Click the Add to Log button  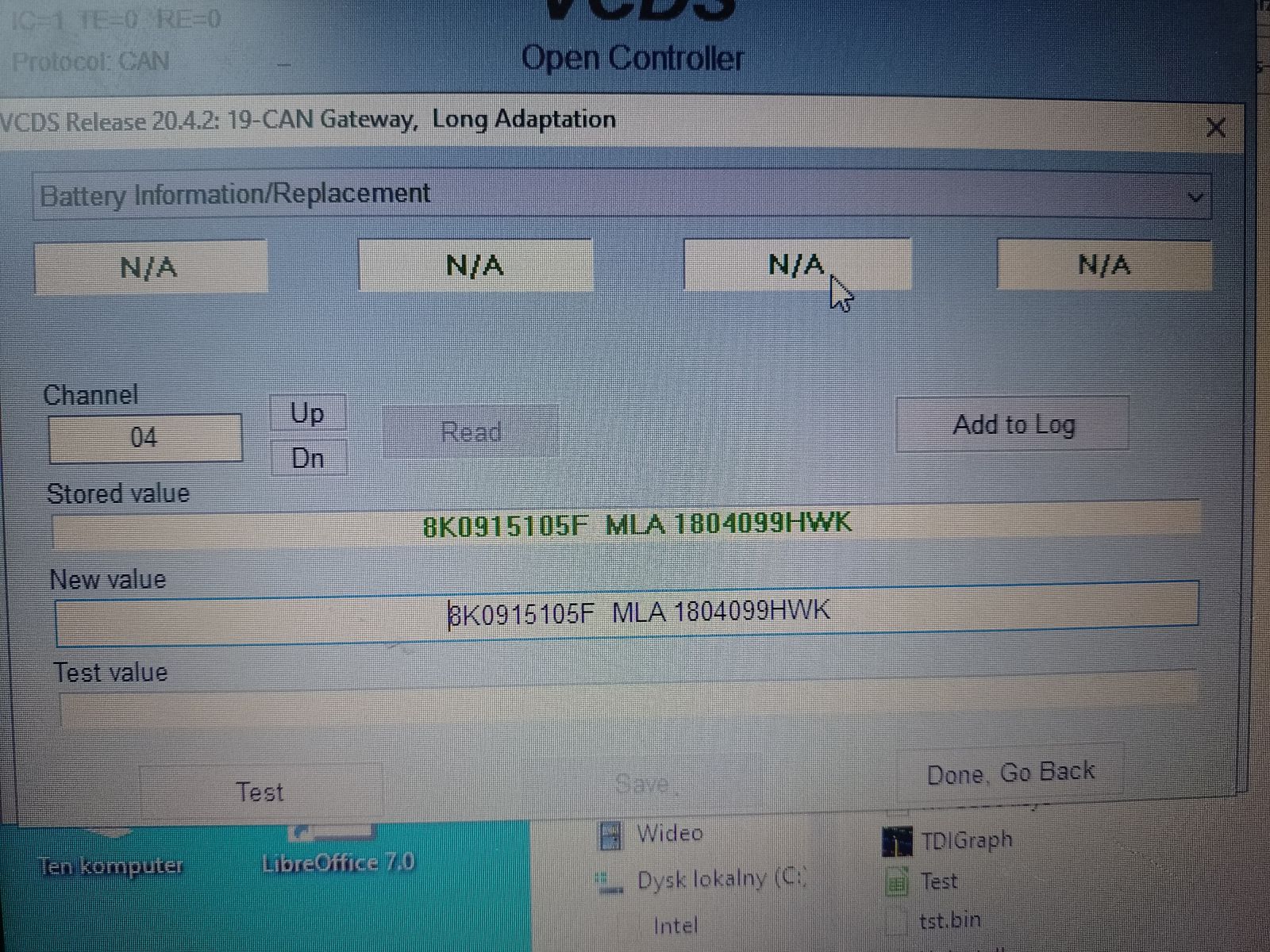click(x=1013, y=424)
